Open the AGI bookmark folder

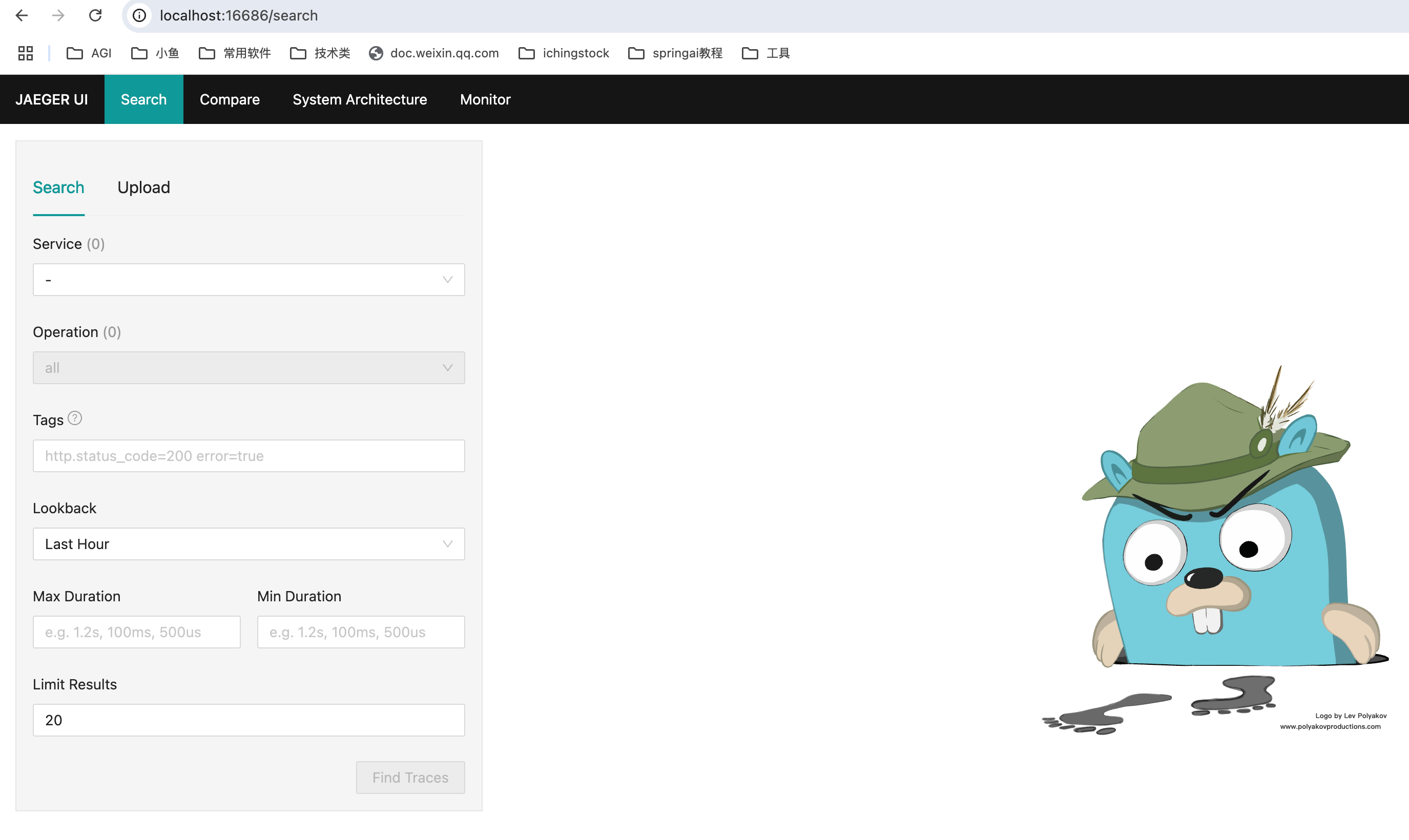(x=90, y=53)
